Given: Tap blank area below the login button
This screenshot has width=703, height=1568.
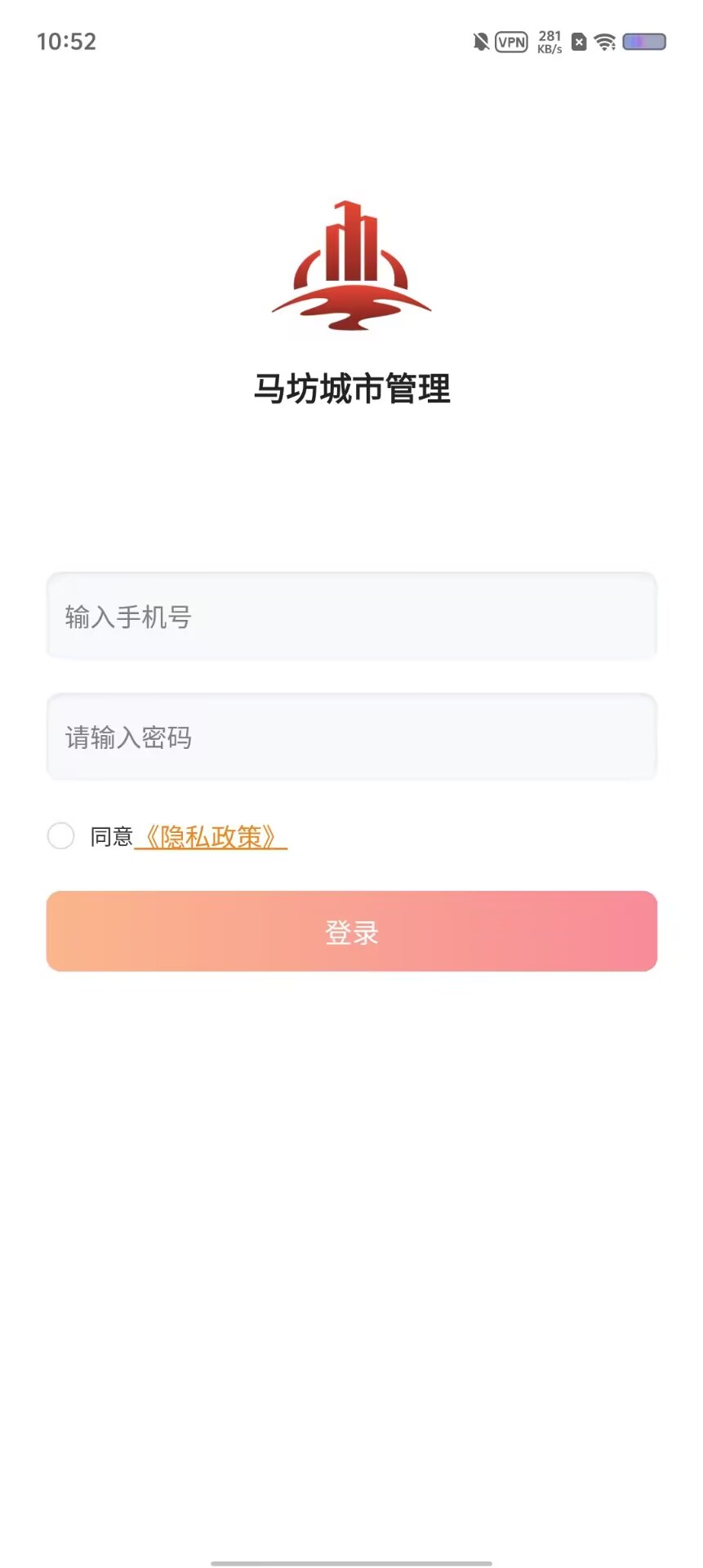Looking at the screenshot, I should (x=351, y=1225).
